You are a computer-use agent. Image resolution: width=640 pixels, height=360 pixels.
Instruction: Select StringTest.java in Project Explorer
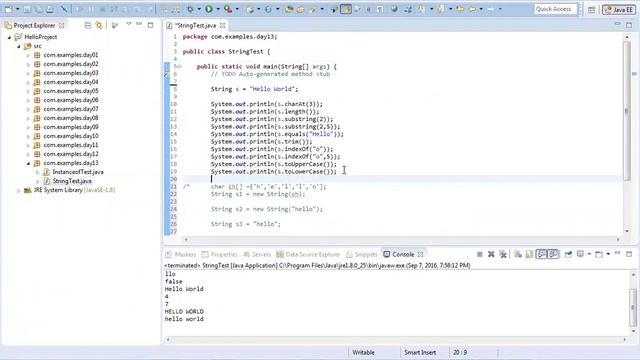point(72,181)
